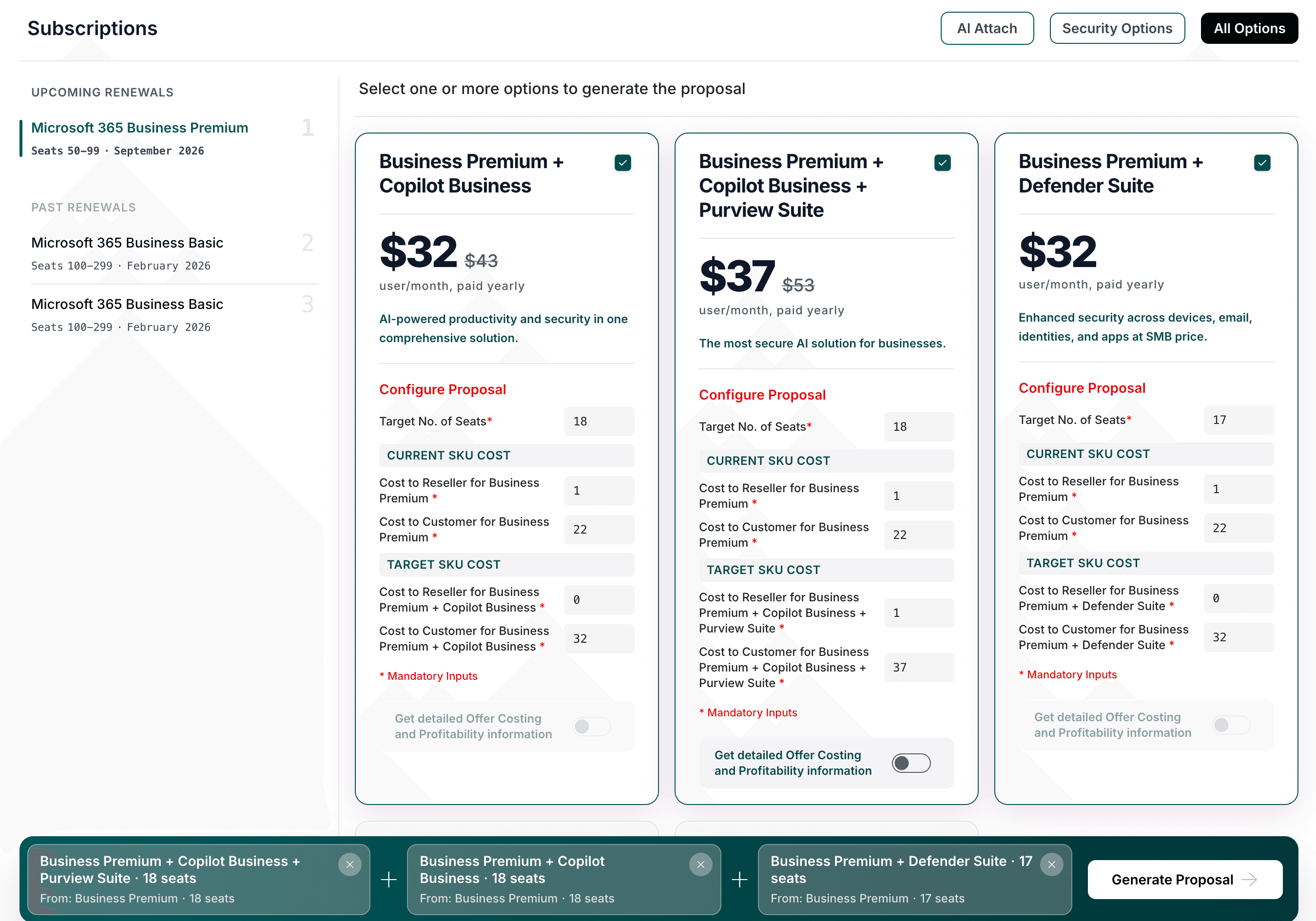This screenshot has height=921, width=1316.
Task: Click the Generate Proposal button
Action: point(1185,879)
